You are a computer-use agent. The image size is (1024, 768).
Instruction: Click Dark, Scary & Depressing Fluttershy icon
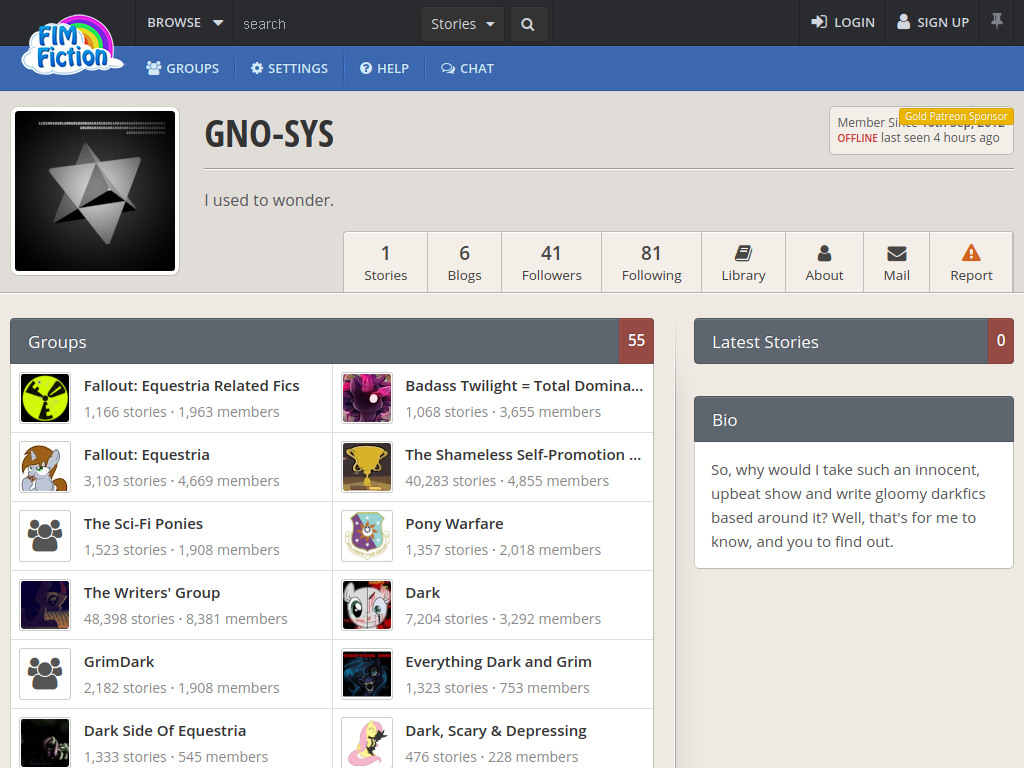point(367,743)
